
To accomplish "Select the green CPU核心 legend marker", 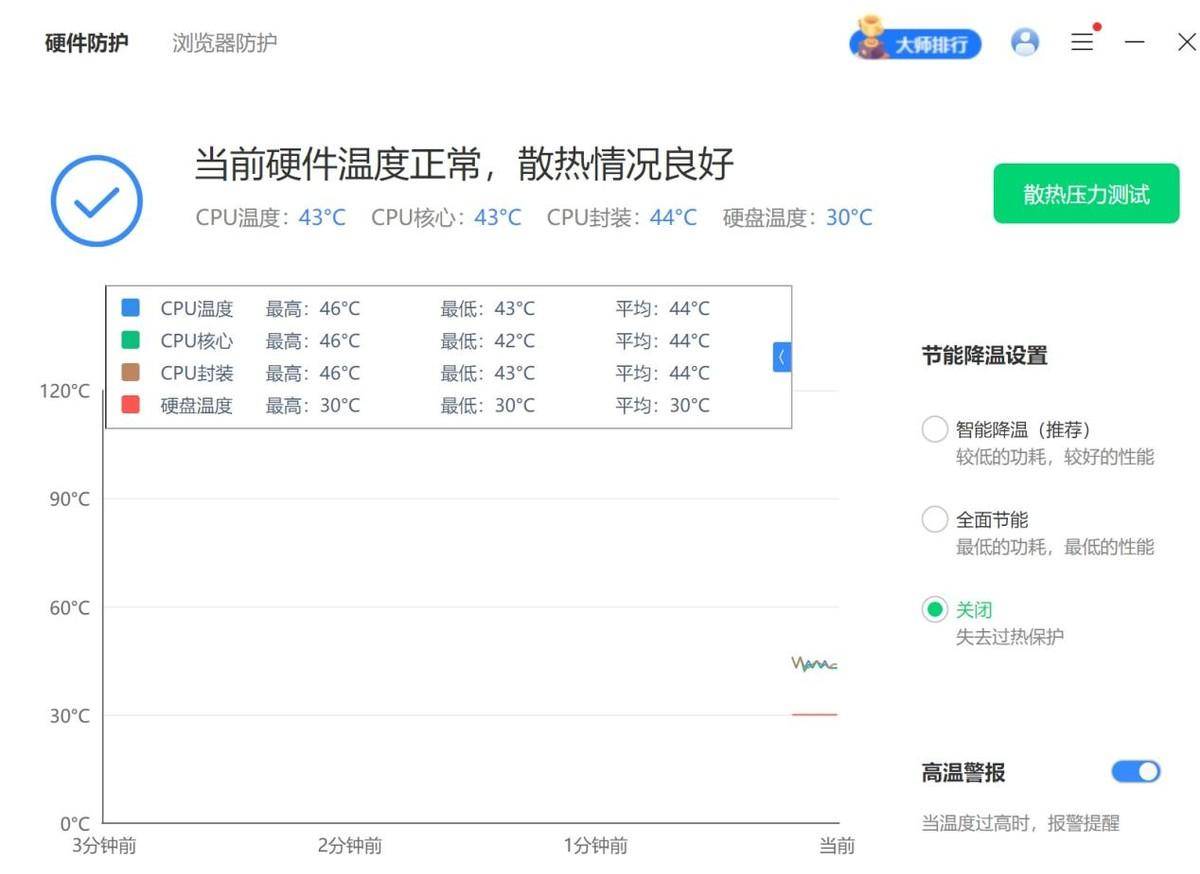I will point(131,340).
